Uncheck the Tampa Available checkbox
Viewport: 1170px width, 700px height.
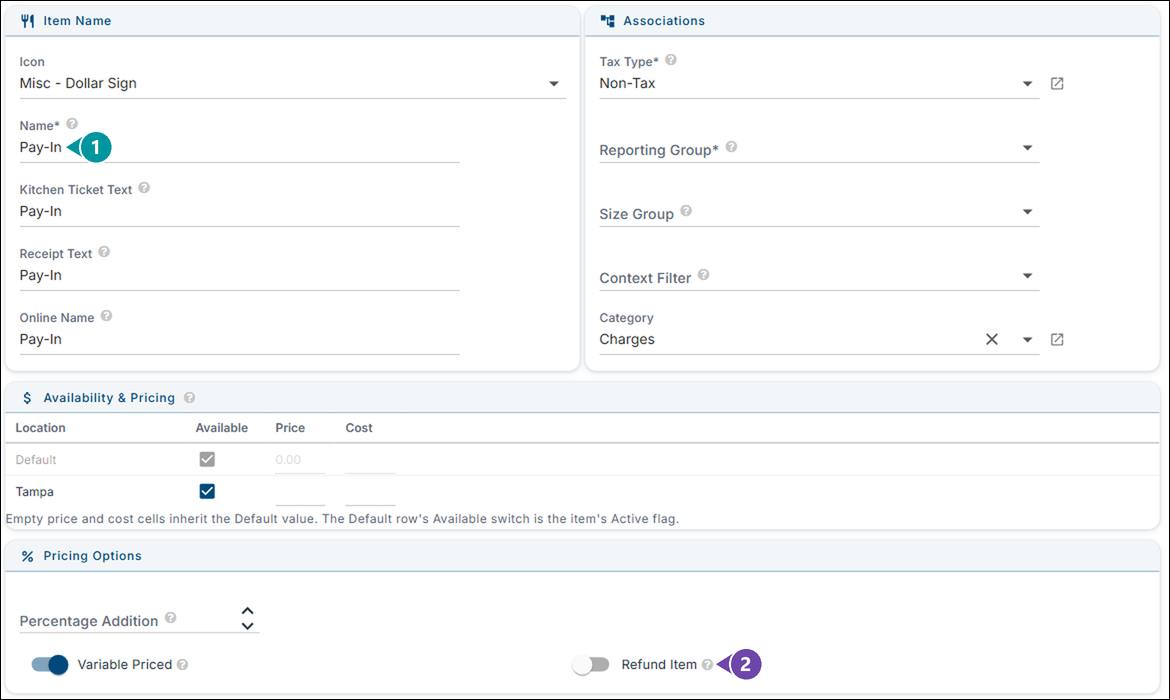207,491
